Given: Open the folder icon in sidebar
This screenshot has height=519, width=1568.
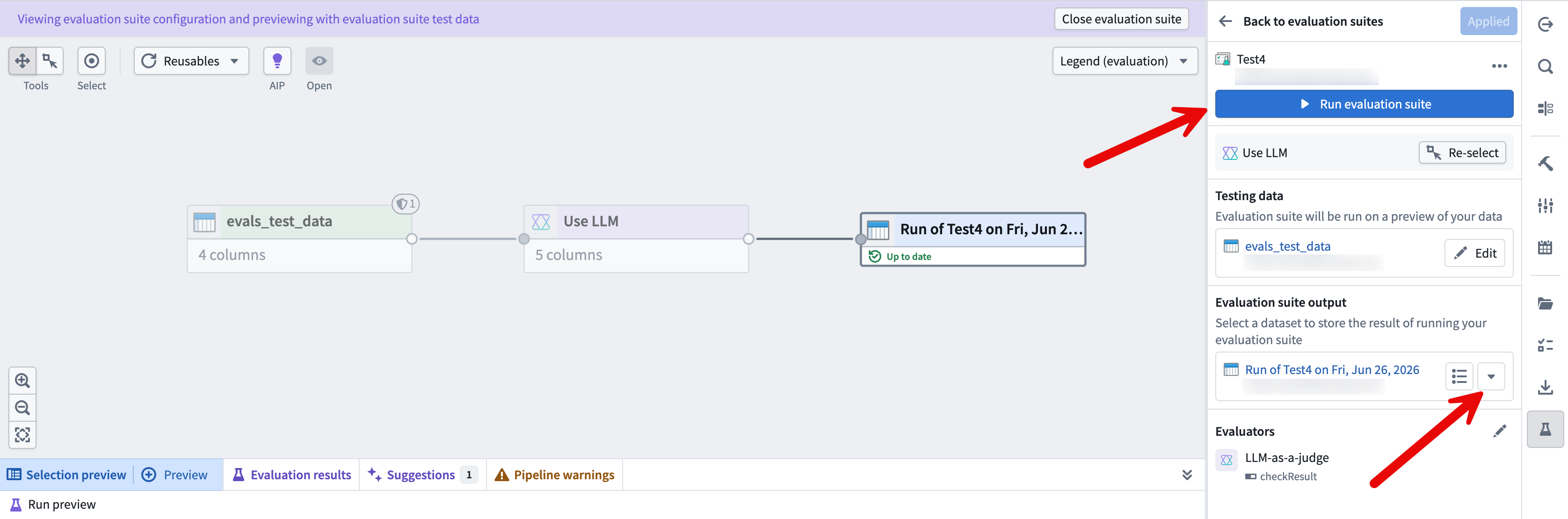Looking at the screenshot, I should coord(1545,303).
